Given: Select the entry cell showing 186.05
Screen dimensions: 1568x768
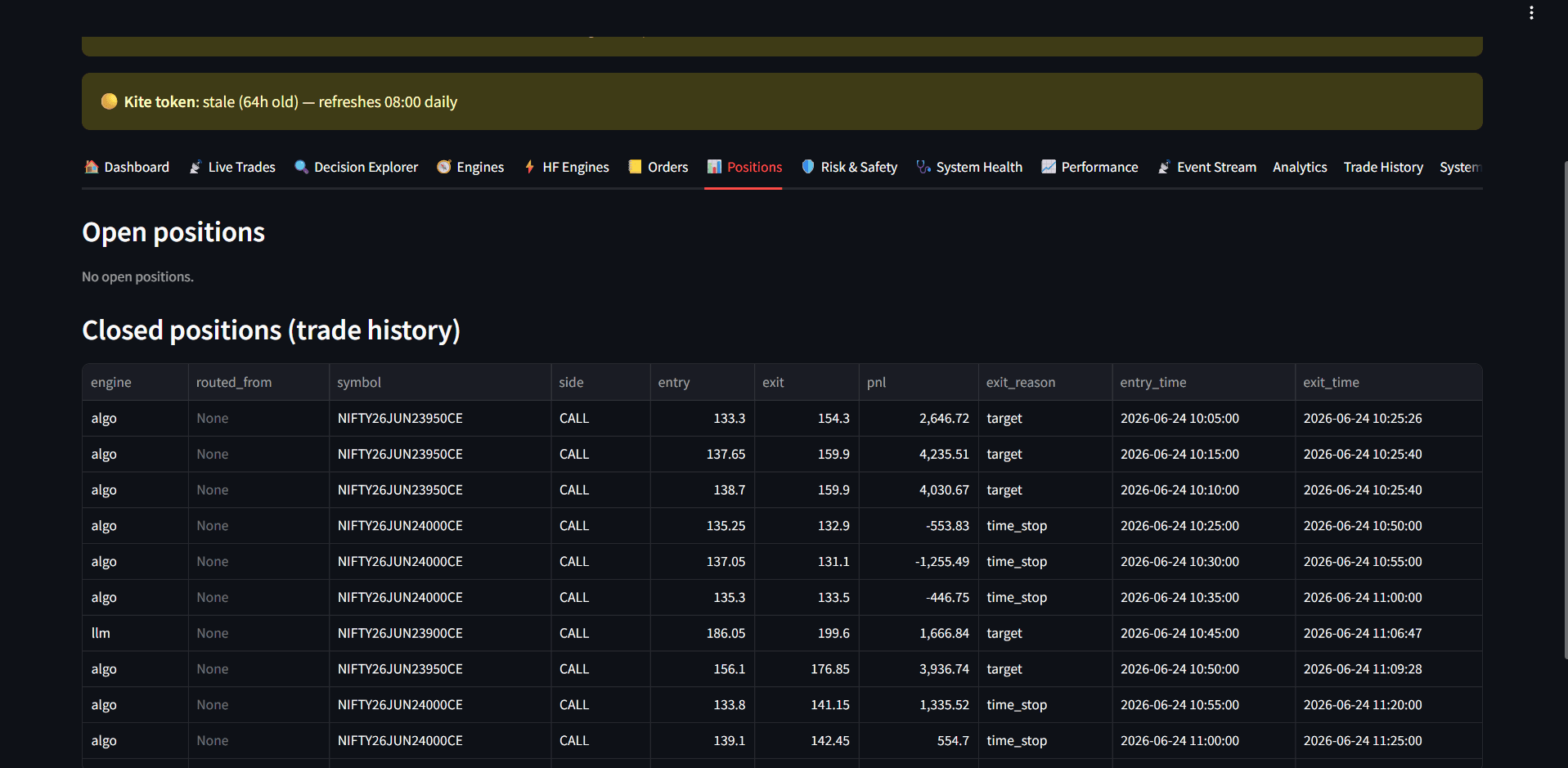Looking at the screenshot, I should 702,633.
